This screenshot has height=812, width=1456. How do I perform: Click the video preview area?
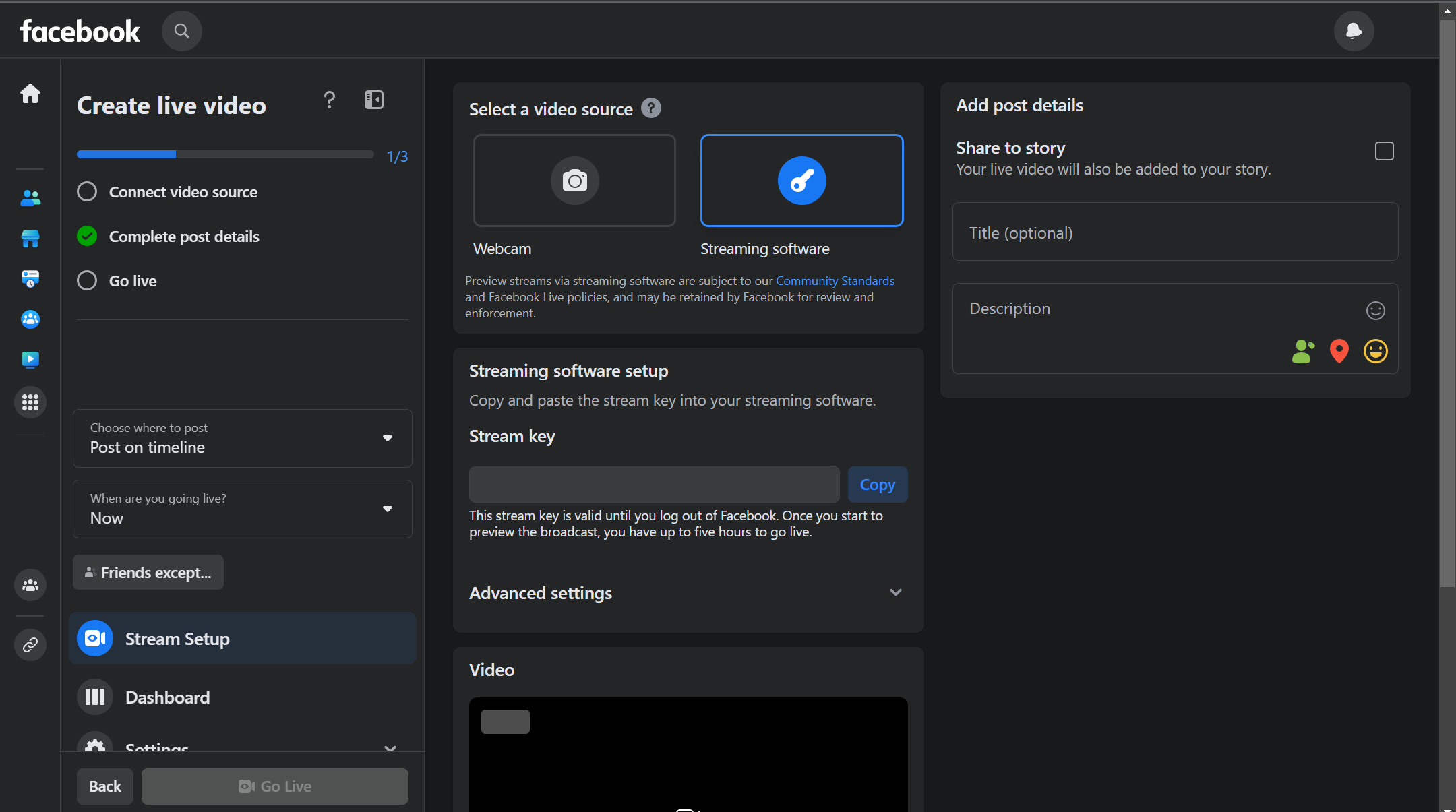coord(688,755)
